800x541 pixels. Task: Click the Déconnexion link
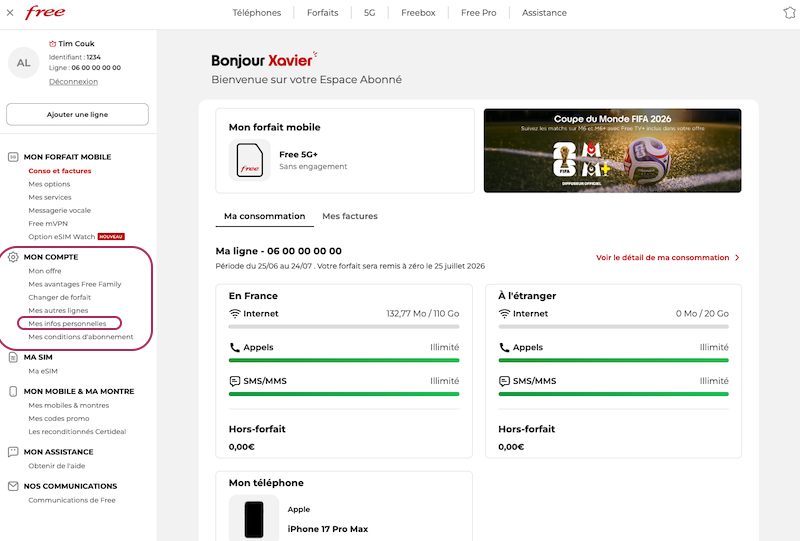73,82
